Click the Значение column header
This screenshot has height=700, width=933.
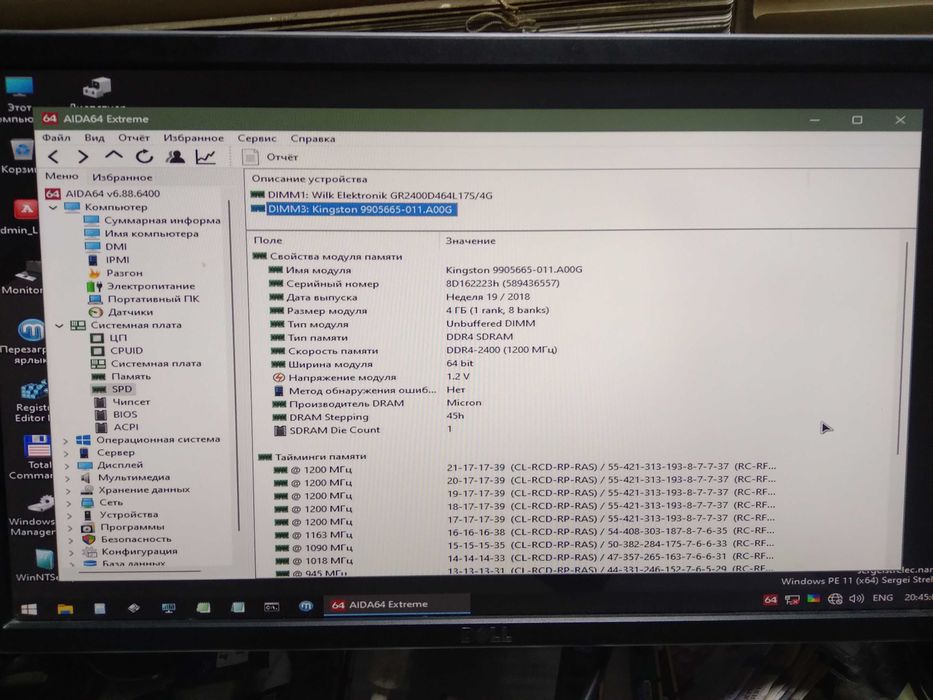(x=470, y=241)
